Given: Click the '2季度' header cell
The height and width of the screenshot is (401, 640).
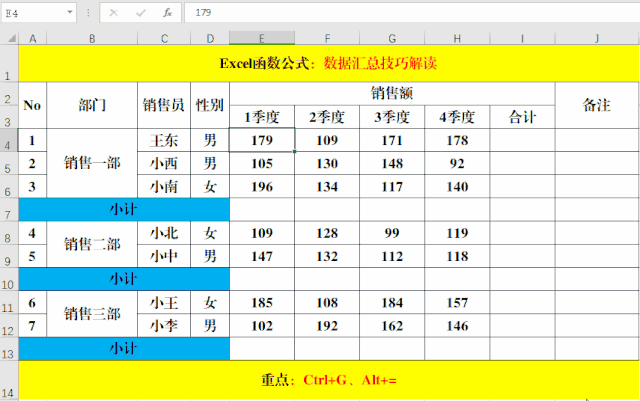Looking at the screenshot, I should click(327, 117).
